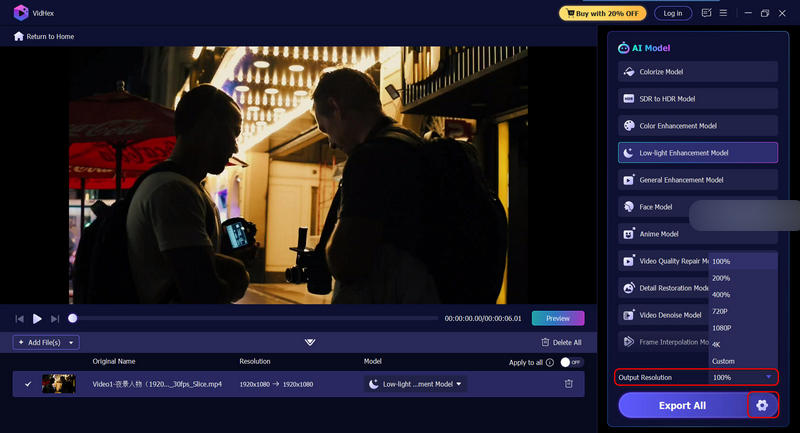Click Buy with 20% OFF button

coord(603,13)
